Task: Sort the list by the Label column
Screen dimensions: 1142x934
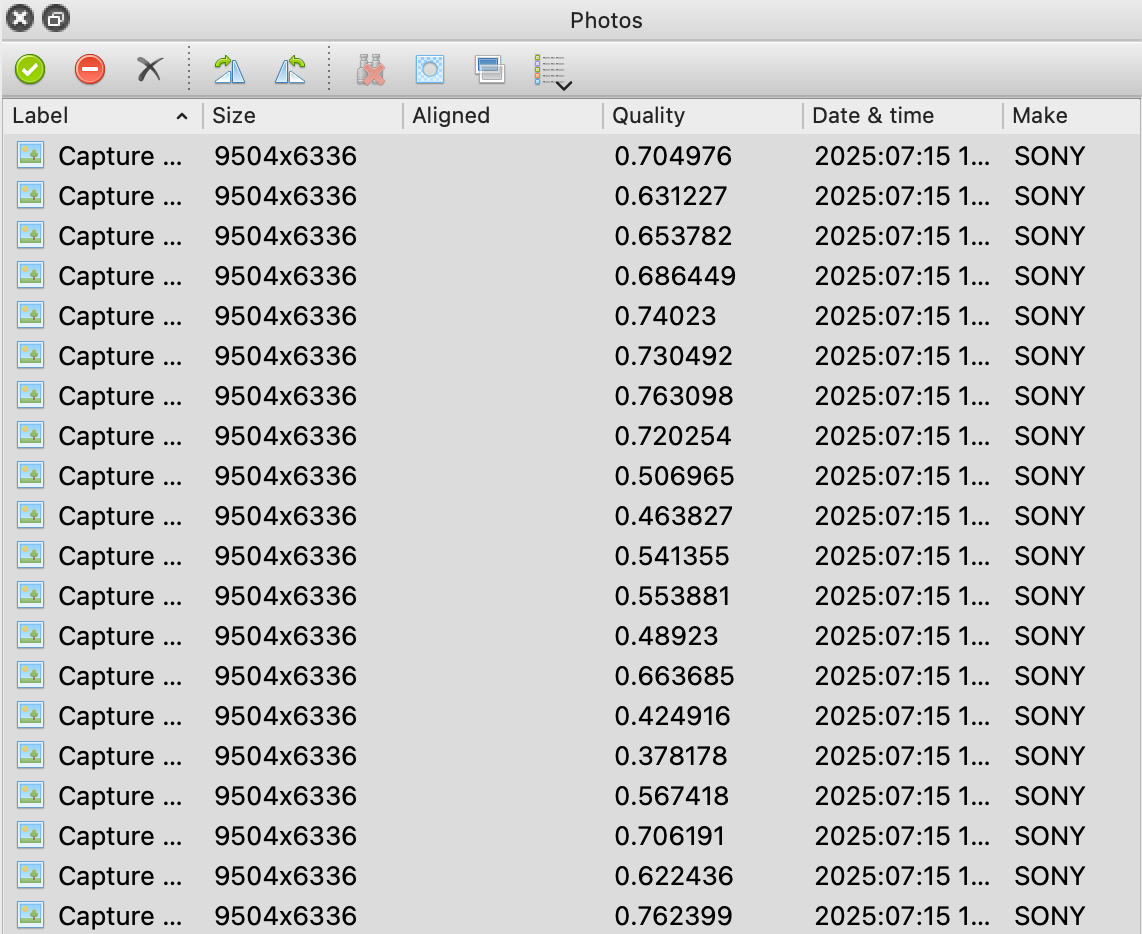Action: 100,116
